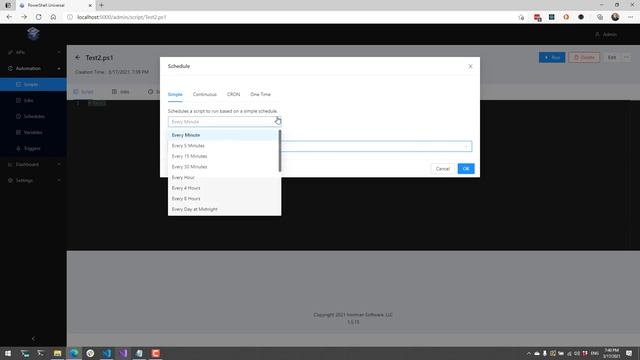The height and width of the screenshot is (360, 640).
Task: Collapse the Automation sidebar section
Action: point(33,69)
